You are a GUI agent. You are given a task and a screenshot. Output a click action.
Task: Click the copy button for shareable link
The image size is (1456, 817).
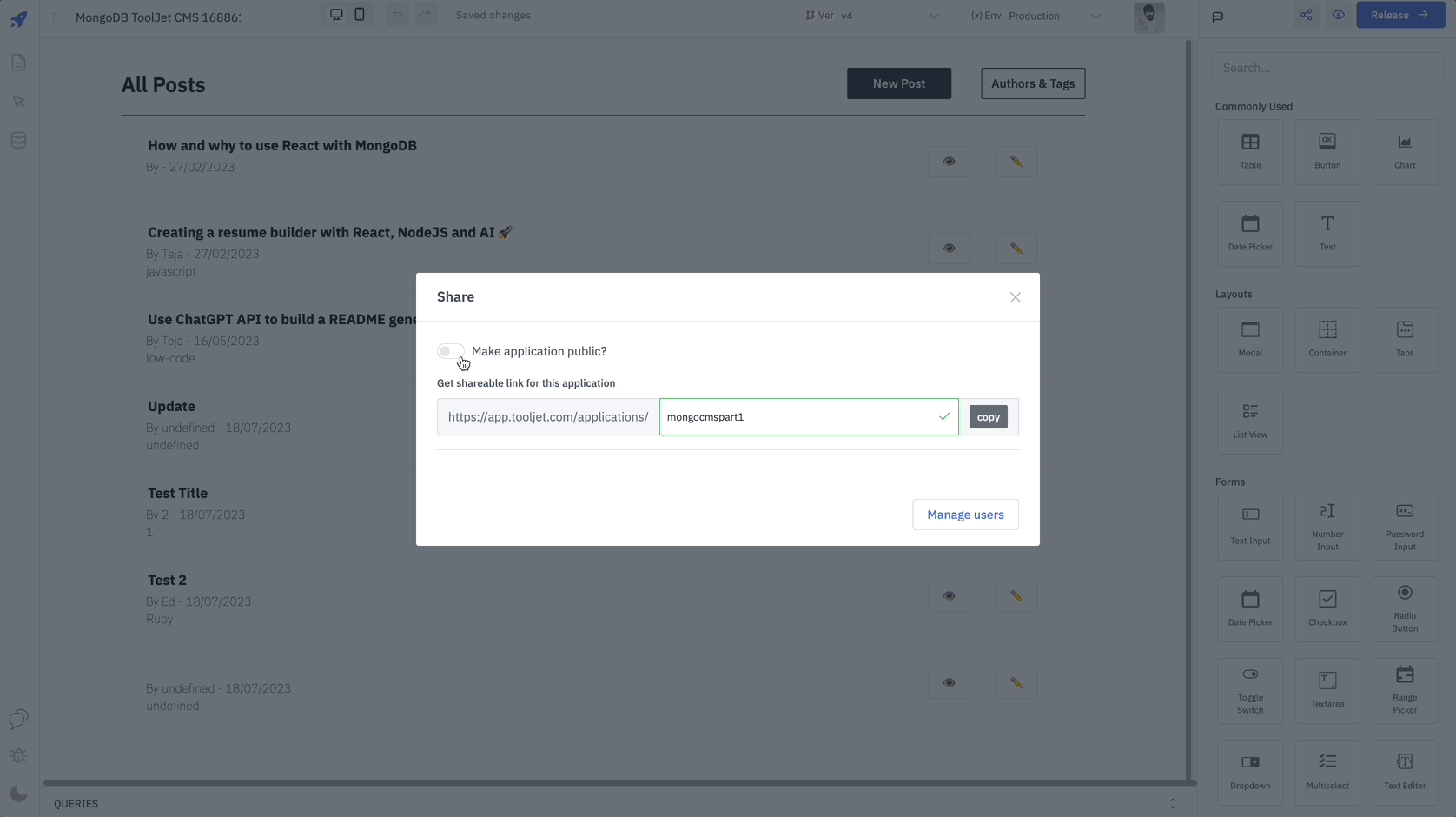pyautogui.click(x=988, y=417)
